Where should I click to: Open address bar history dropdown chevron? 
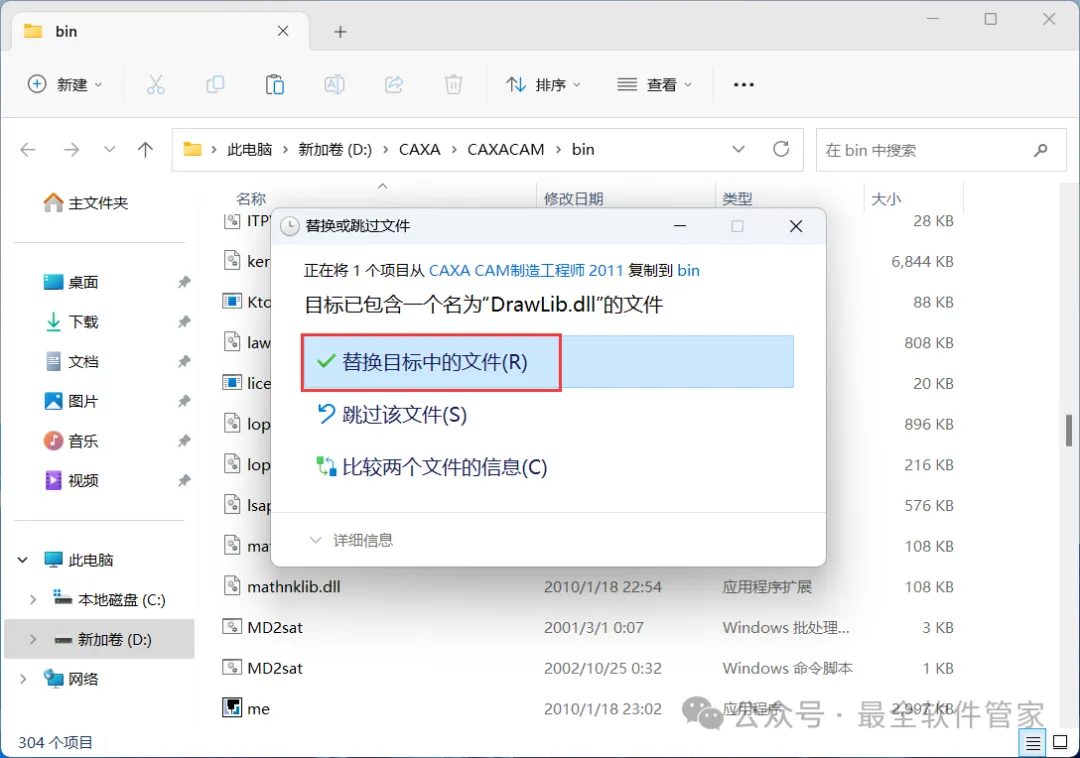[738, 149]
